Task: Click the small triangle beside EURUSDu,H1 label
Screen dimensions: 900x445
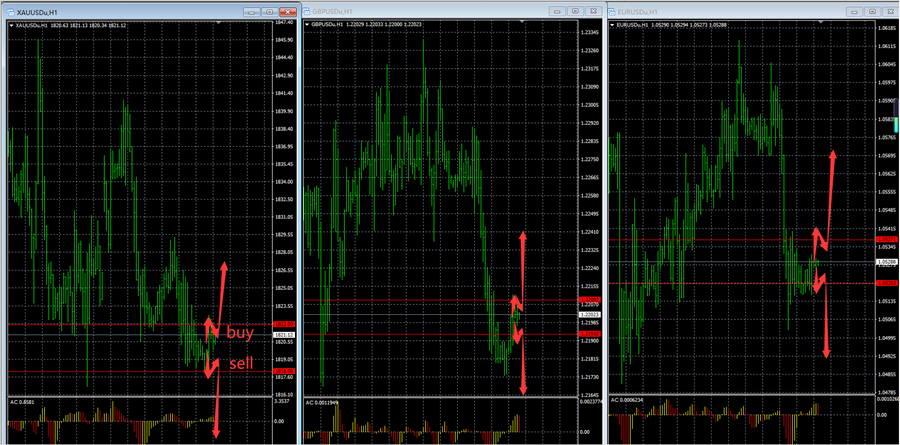Action: tap(612, 23)
